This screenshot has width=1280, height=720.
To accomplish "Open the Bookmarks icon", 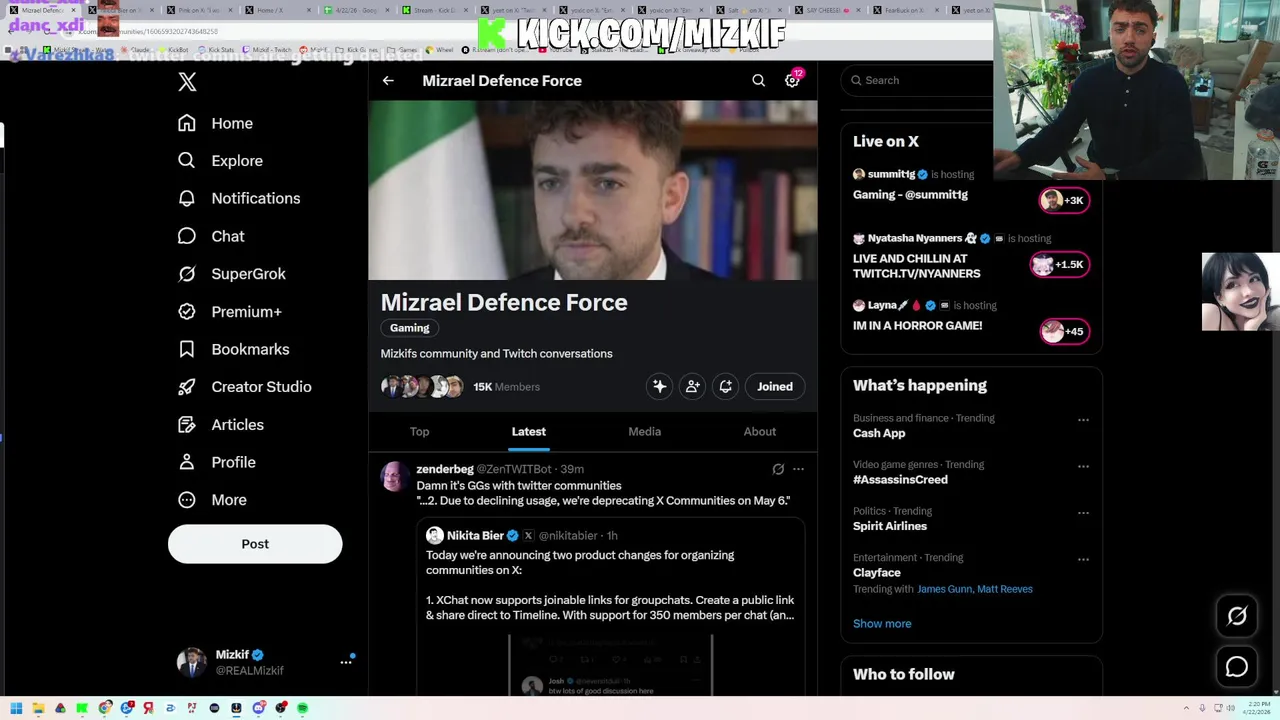I will [x=186, y=349].
